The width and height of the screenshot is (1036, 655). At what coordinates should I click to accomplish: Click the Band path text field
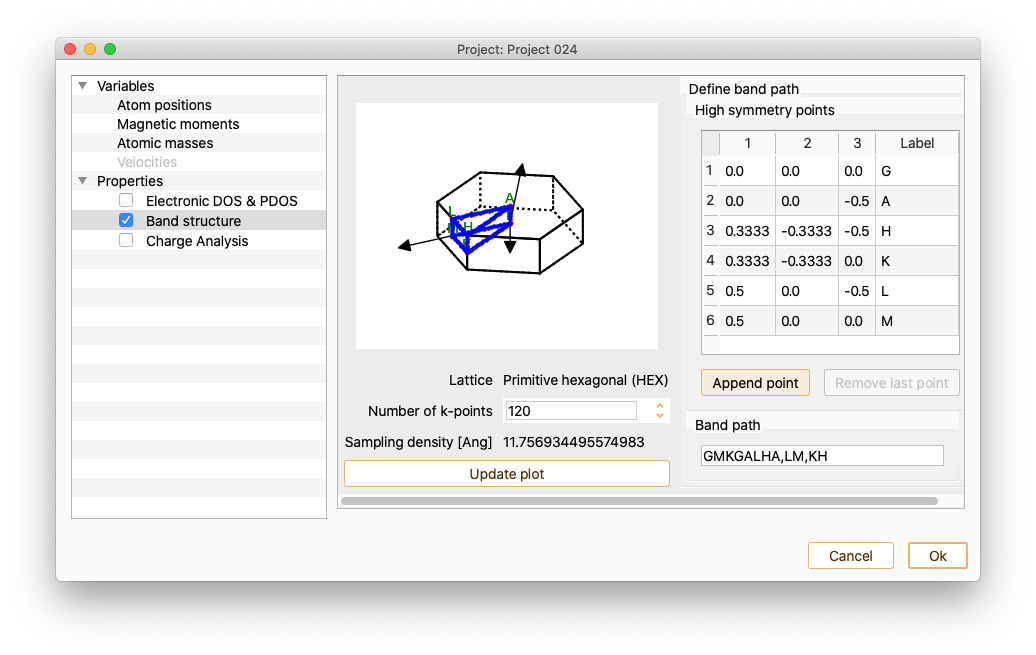(822, 455)
